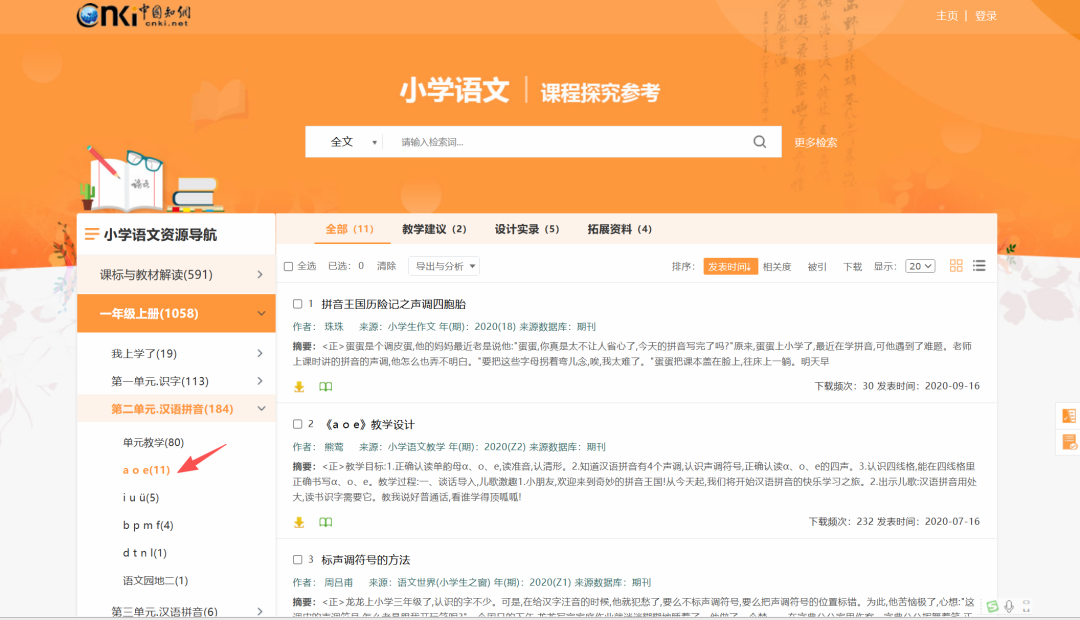1080x620 pixels.
Task: Download article 拼音王国历险记之声调四胞胎
Action: (x=299, y=386)
